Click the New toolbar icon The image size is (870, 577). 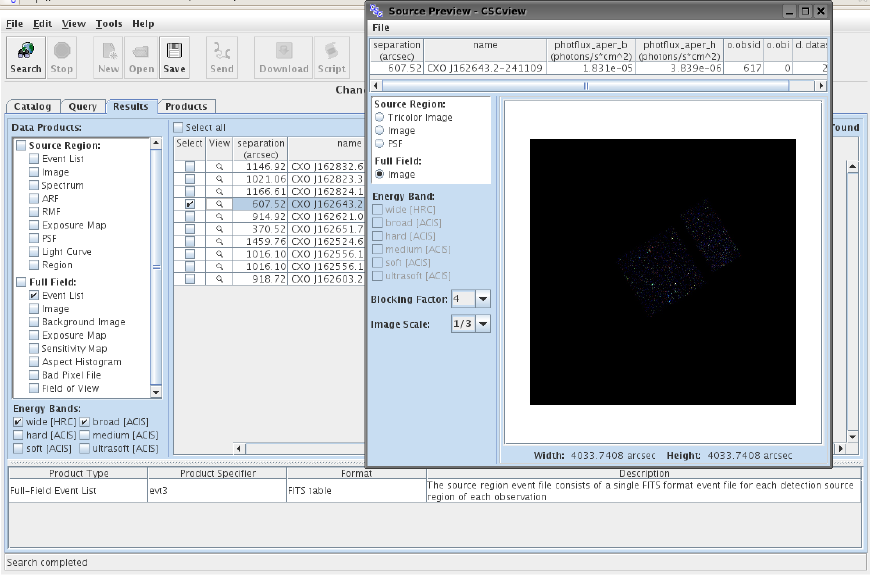[x=109, y=57]
